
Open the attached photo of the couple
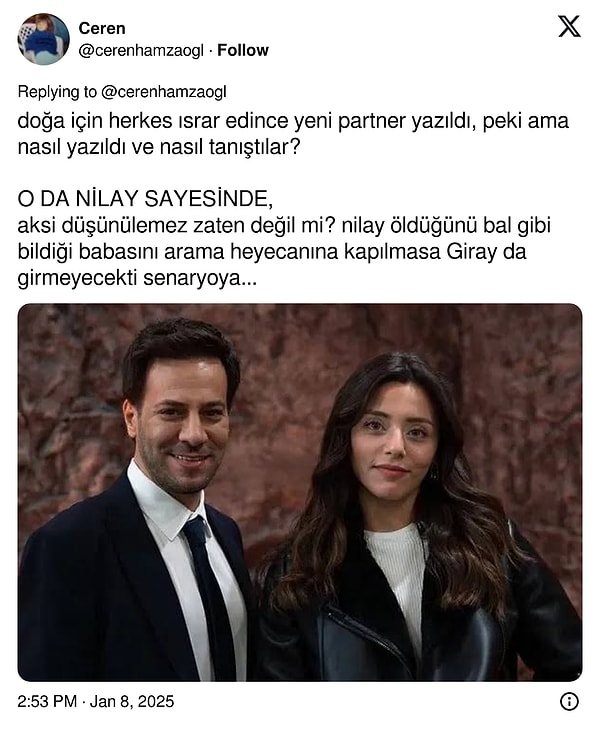(x=300, y=493)
